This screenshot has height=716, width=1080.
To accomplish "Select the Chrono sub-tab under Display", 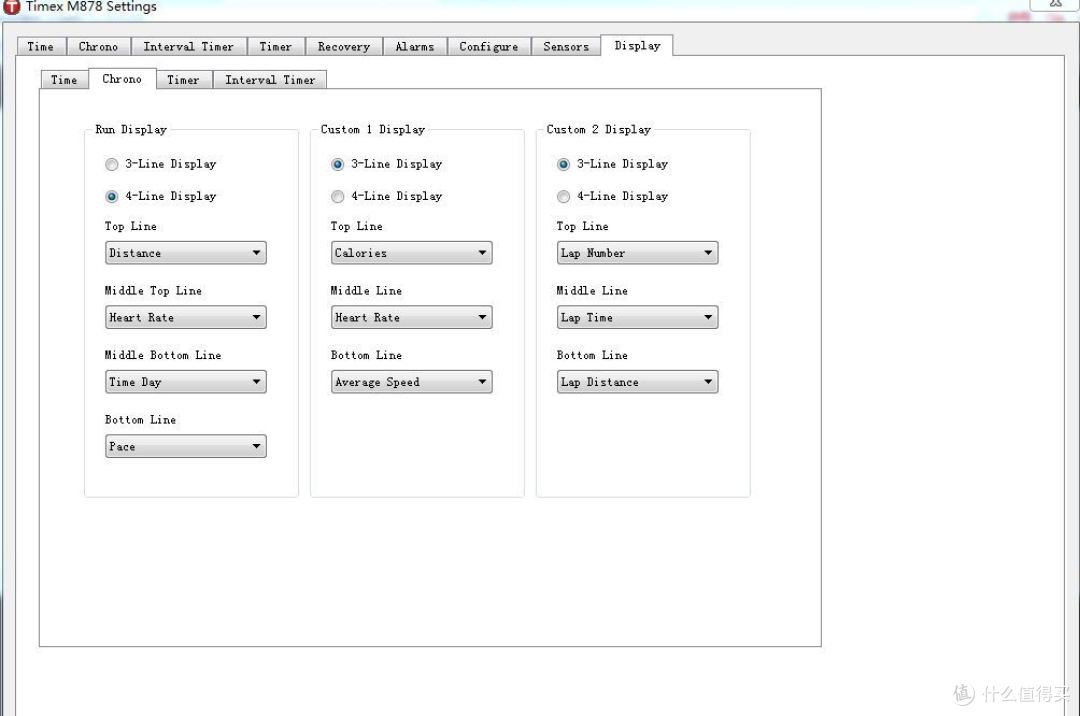I will [x=122, y=78].
